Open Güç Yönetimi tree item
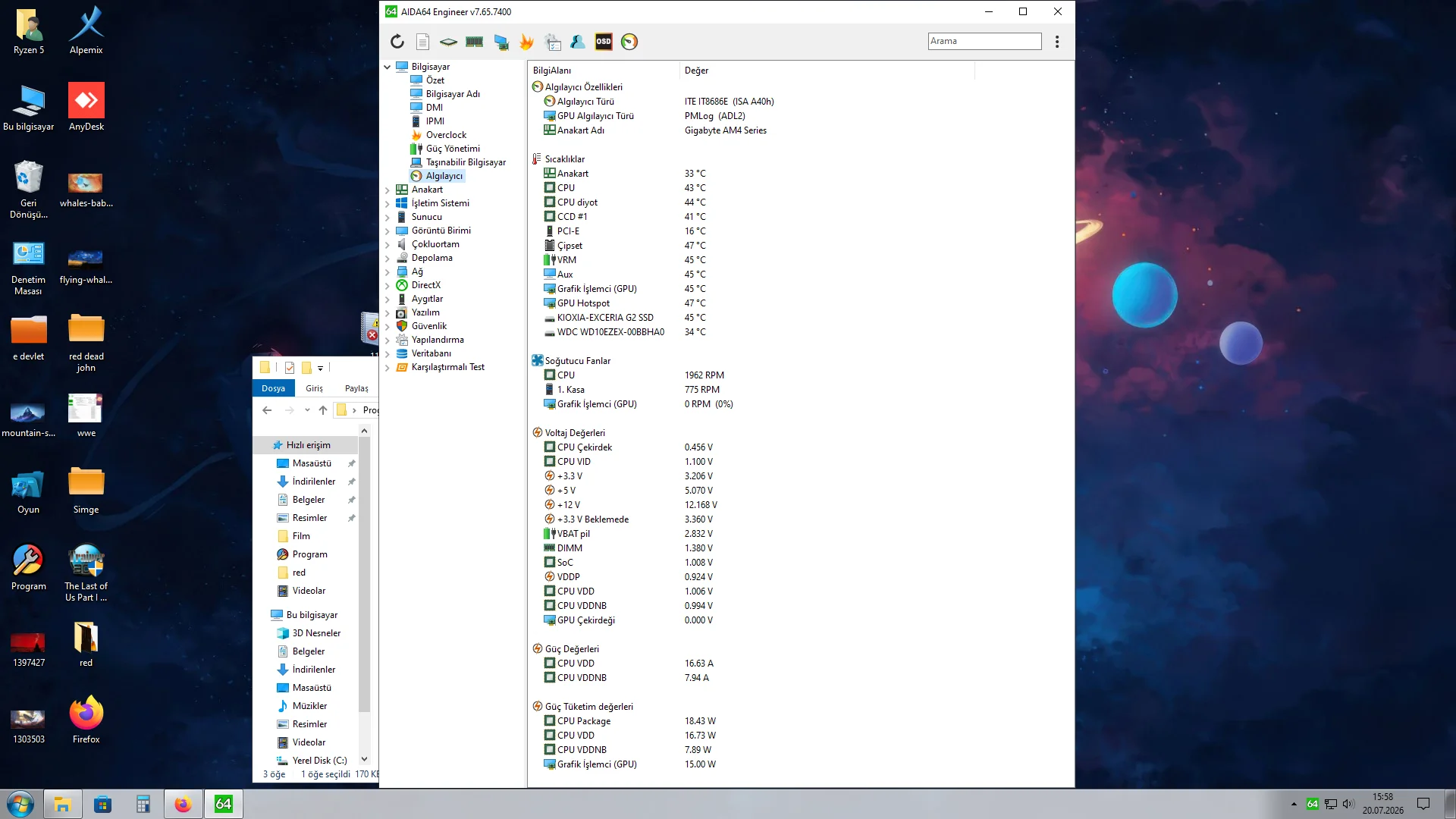1456x819 pixels. (x=452, y=149)
